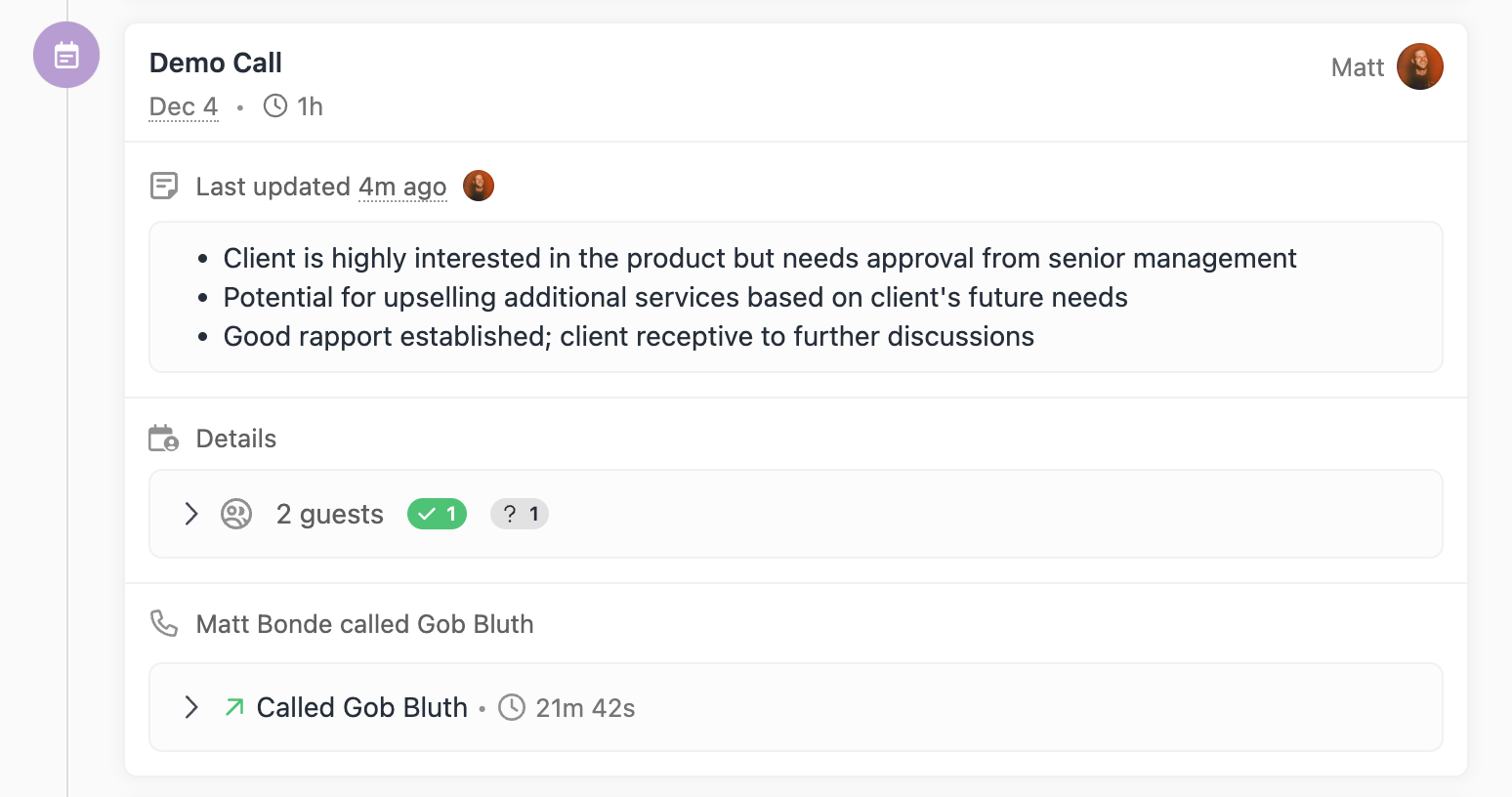This screenshot has height=797, width=1512.
Task: Click the green outgoing call arrow icon
Action: (234, 707)
